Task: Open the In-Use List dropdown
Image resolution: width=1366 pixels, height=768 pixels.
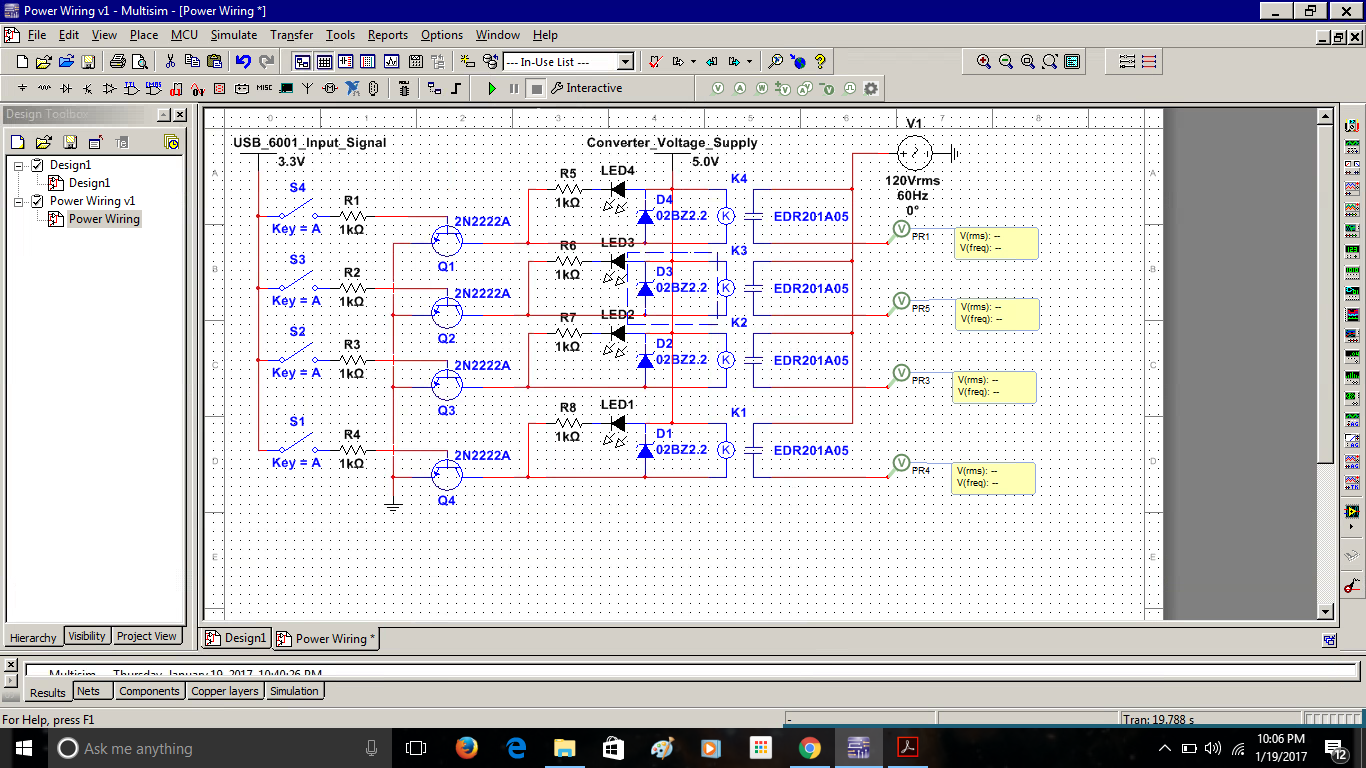Action: pos(625,62)
